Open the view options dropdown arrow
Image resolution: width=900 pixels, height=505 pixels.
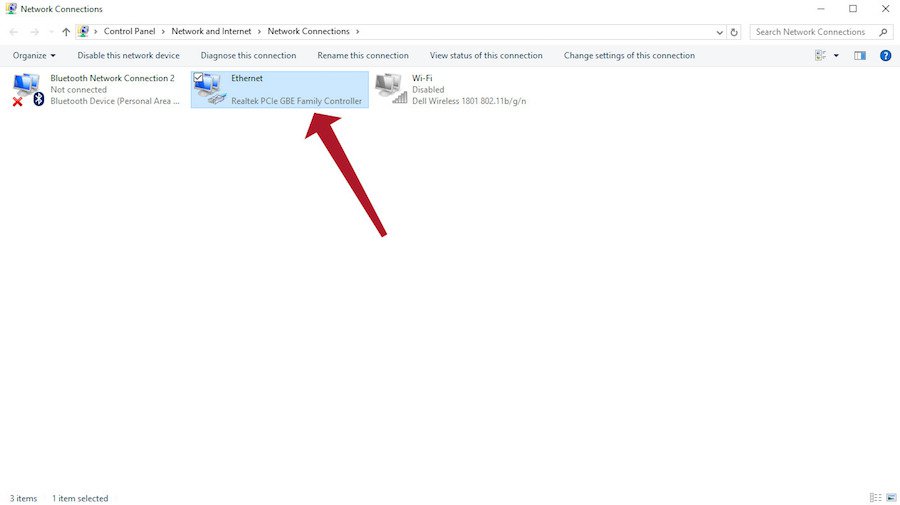[836, 56]
